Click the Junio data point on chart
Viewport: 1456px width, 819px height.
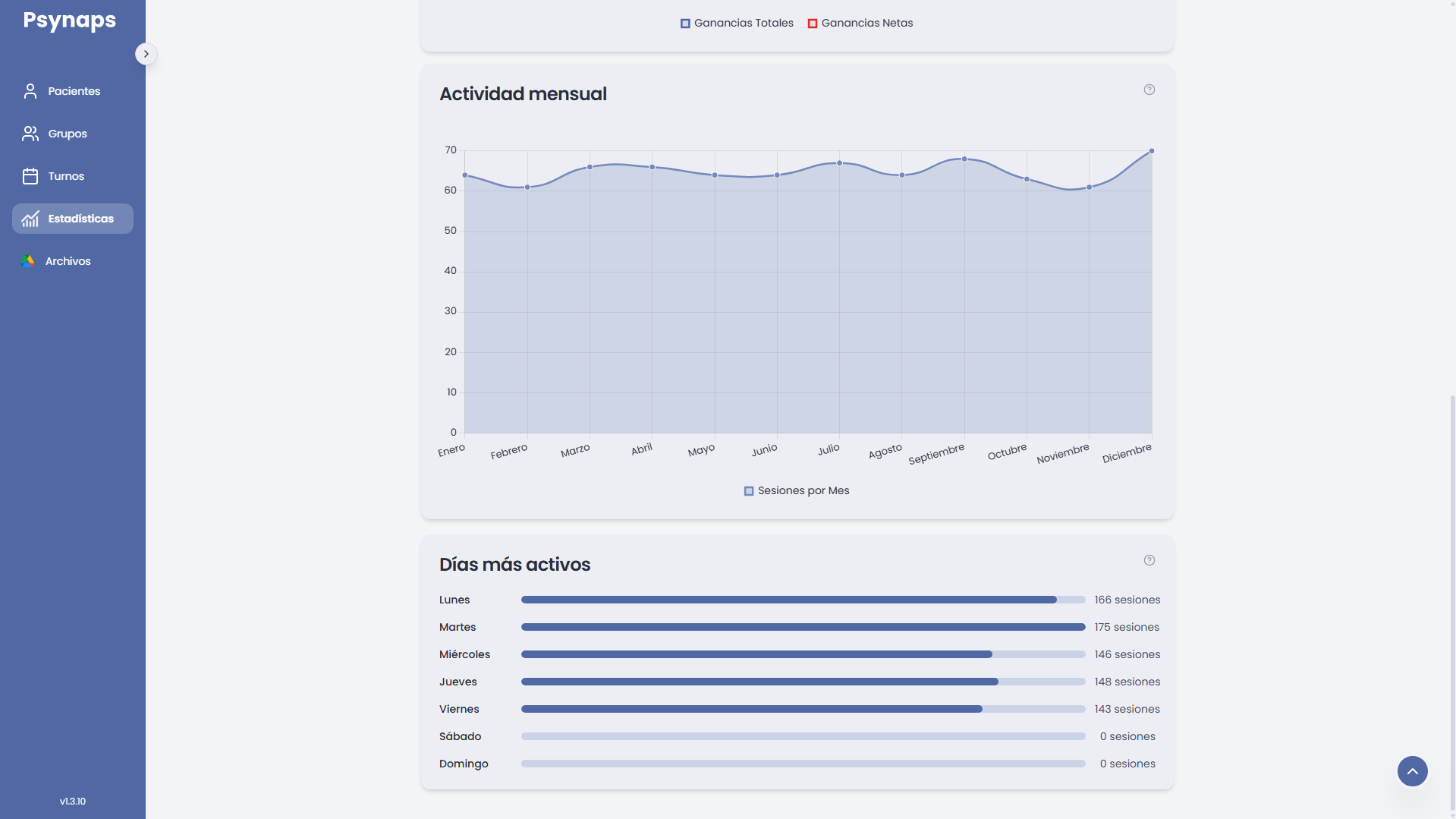[777, 175]
